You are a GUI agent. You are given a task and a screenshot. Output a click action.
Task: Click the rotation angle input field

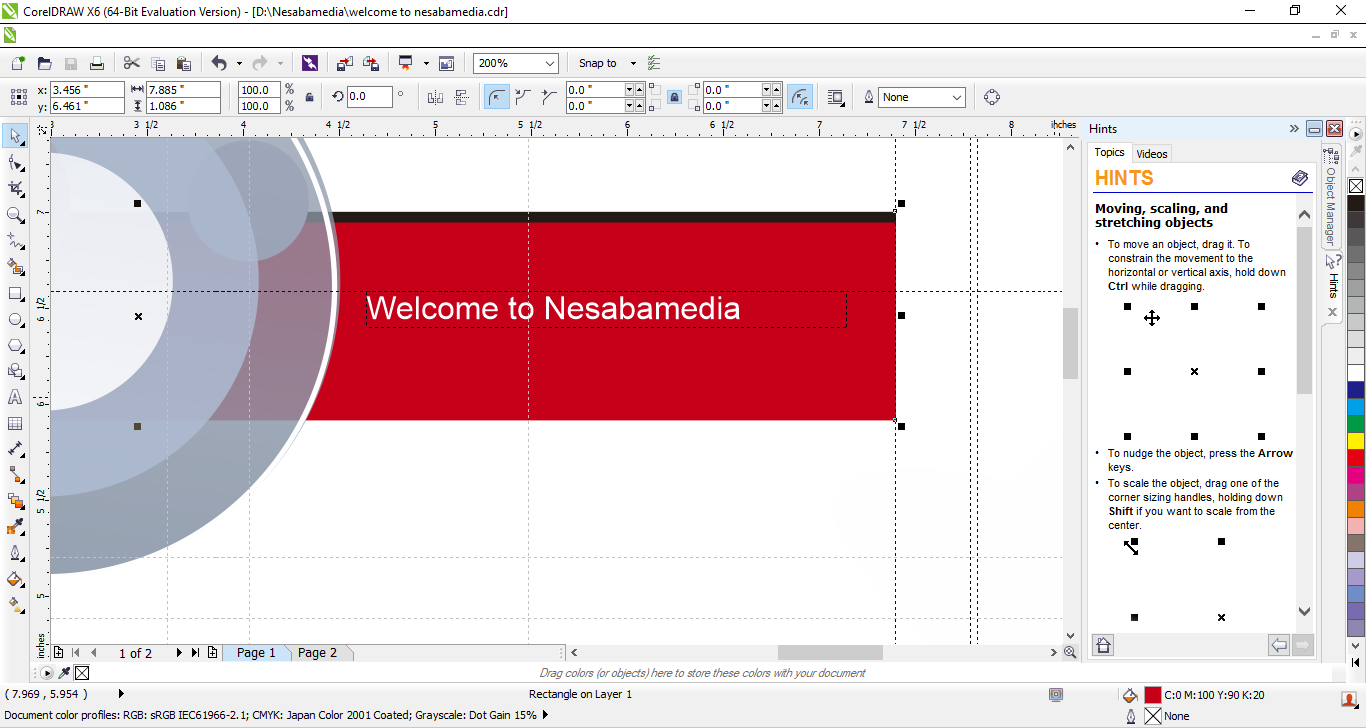coord(369,97)
